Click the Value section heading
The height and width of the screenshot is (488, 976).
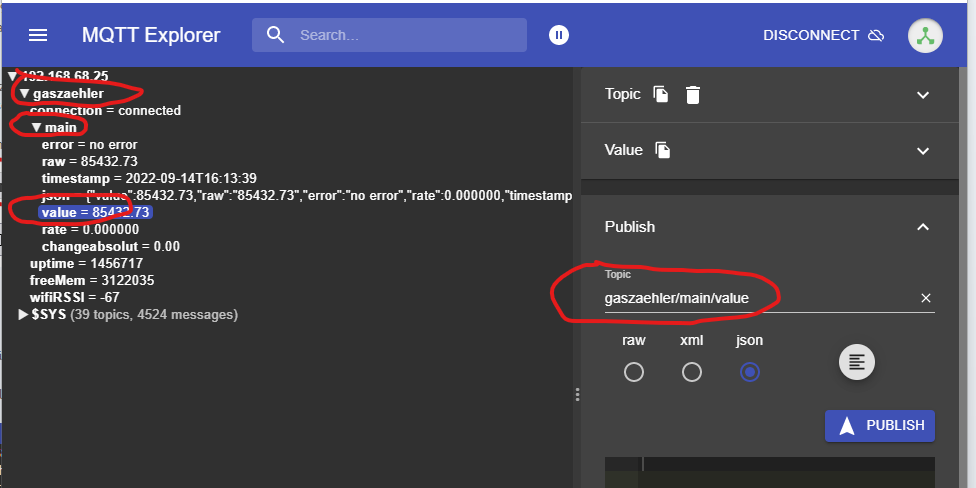[x=623, y=150]
